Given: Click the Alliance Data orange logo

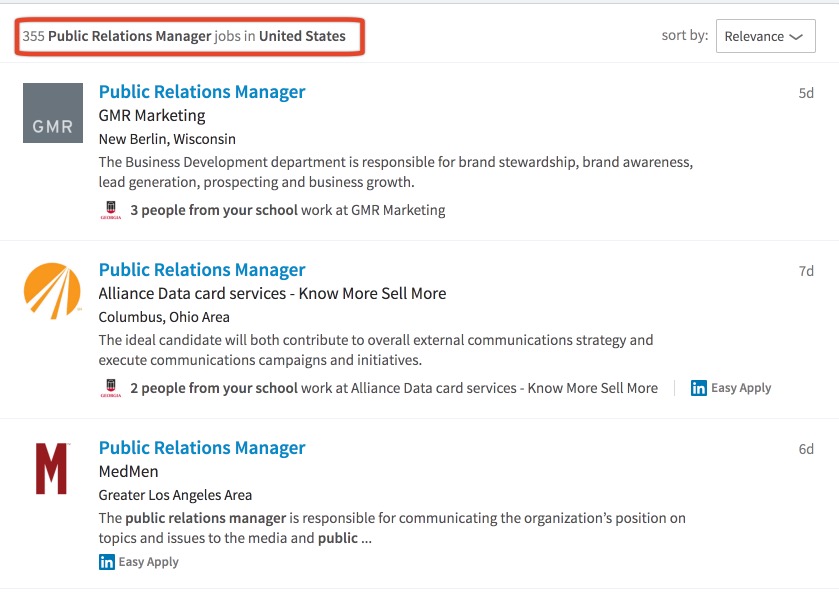Looking at the screenshot, I should (52, 291).
